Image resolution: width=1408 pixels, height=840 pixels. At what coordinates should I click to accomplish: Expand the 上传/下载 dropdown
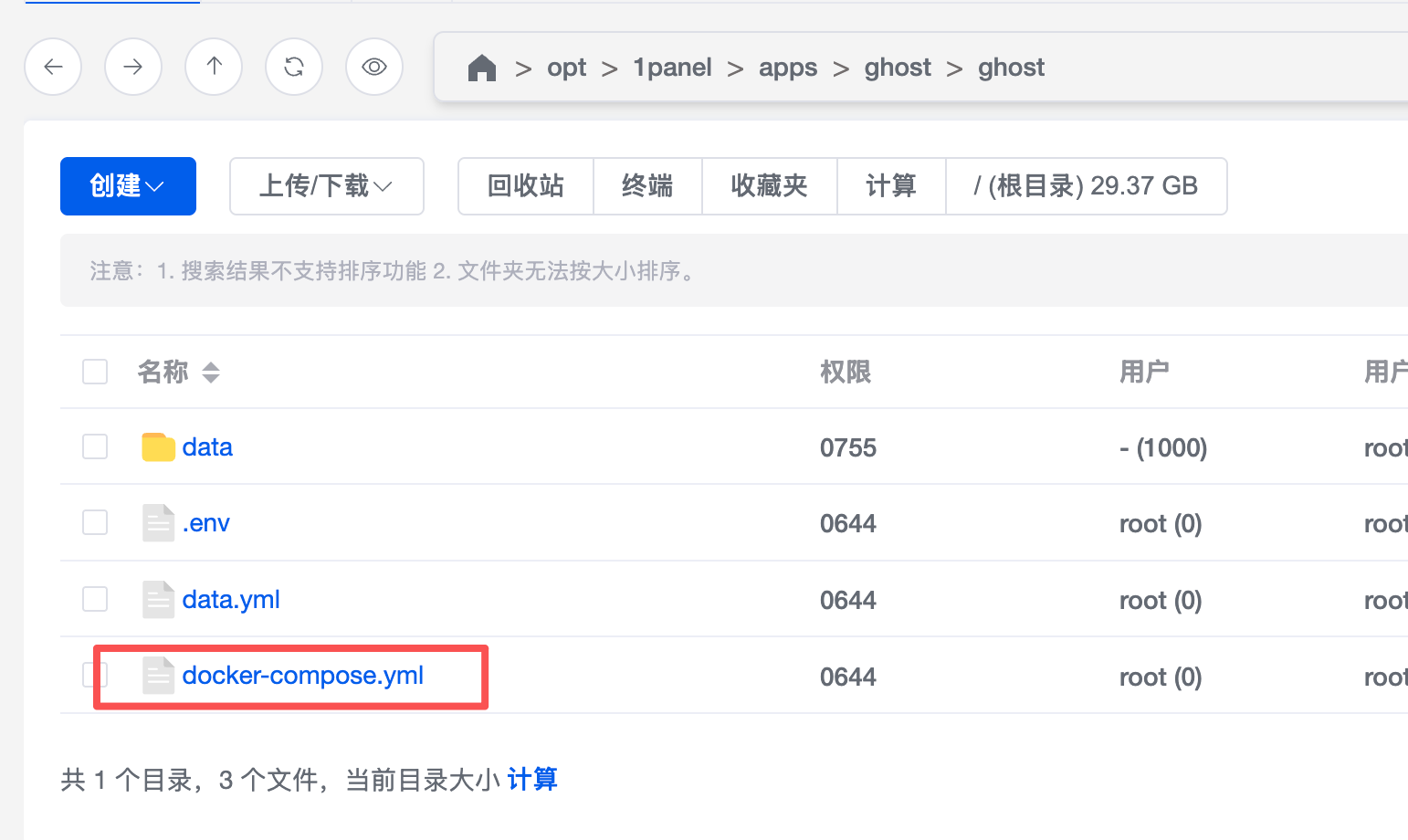[x=326, y=186]
